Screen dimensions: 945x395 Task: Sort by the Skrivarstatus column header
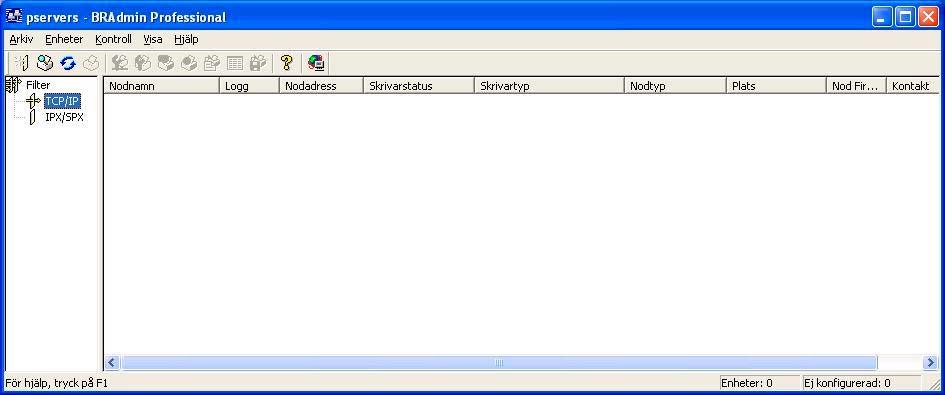point(419,86)
